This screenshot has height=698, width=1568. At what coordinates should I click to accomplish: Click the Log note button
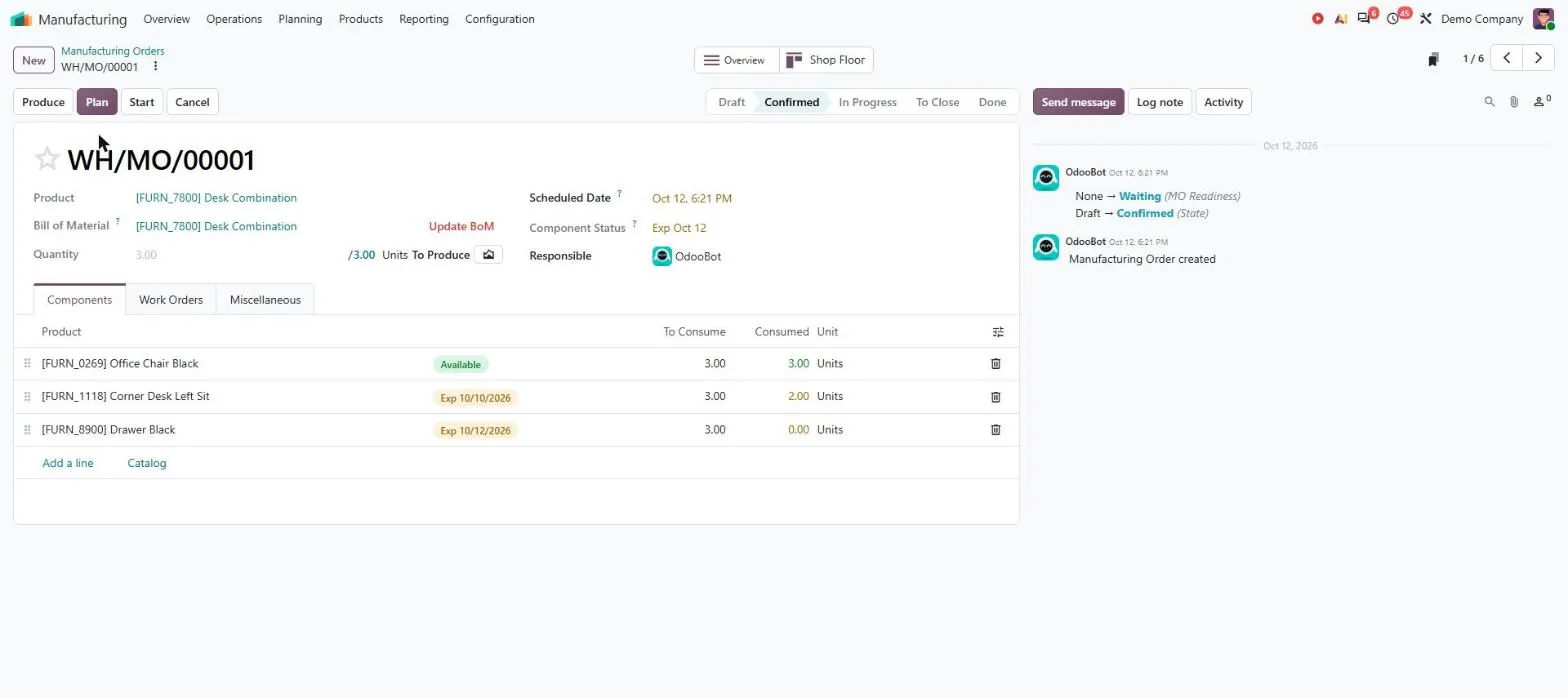tap(1160, 102)
